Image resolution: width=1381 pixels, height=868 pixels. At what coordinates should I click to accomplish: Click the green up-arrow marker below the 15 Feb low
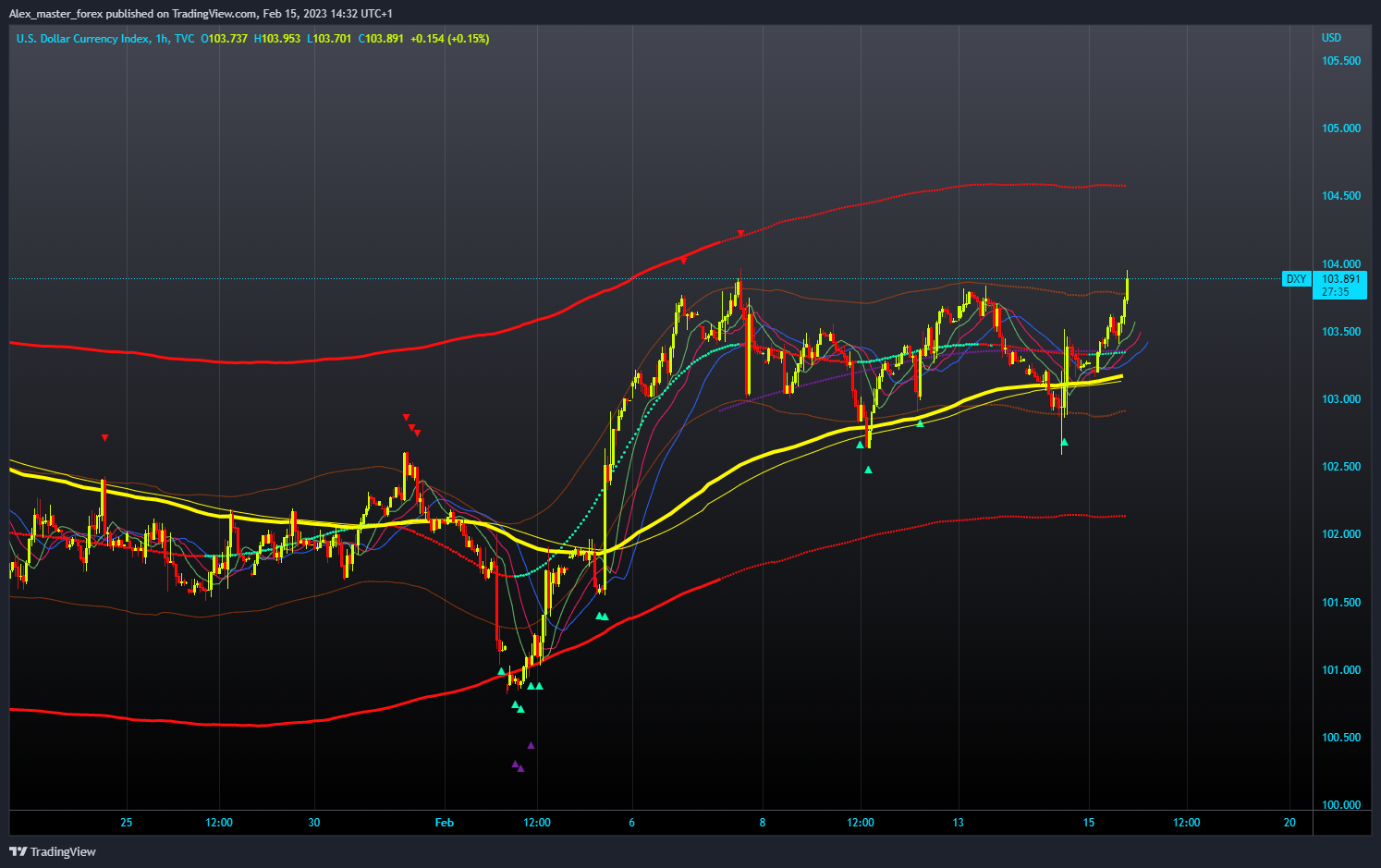(x=1065, y=442)
